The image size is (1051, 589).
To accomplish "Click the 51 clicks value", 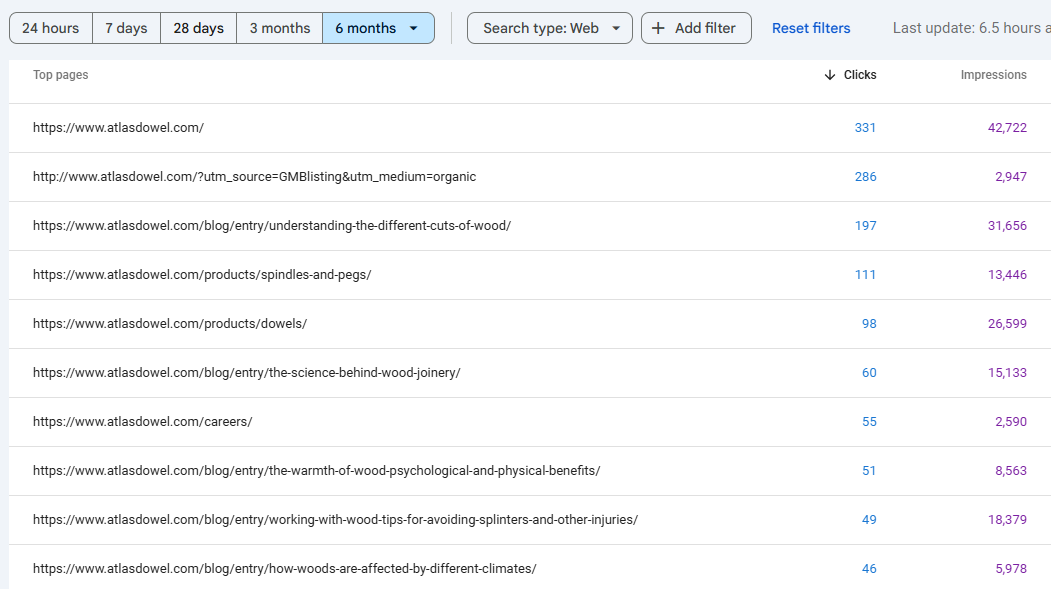I will 869,470.
